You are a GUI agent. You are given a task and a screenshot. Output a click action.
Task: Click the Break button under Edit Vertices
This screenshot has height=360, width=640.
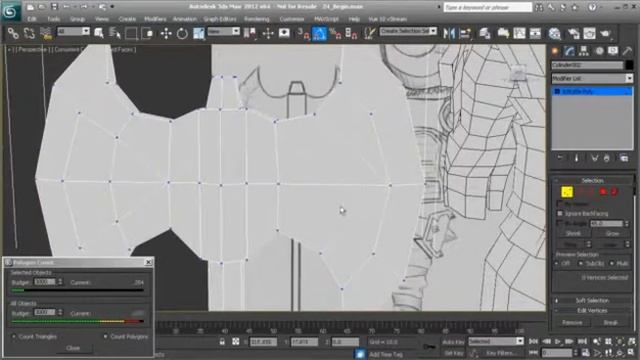tap(611, 322)
